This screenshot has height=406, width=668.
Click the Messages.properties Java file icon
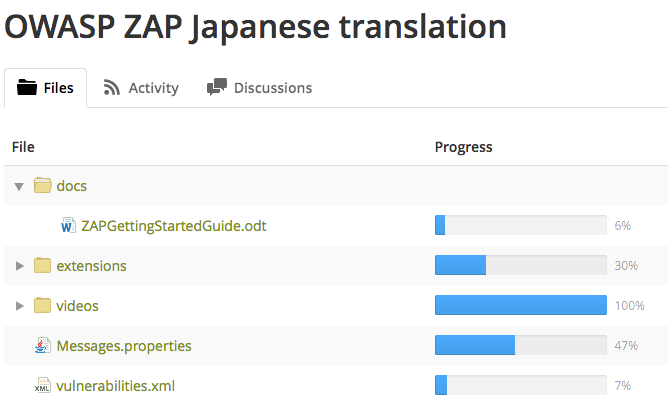(42, 346)
